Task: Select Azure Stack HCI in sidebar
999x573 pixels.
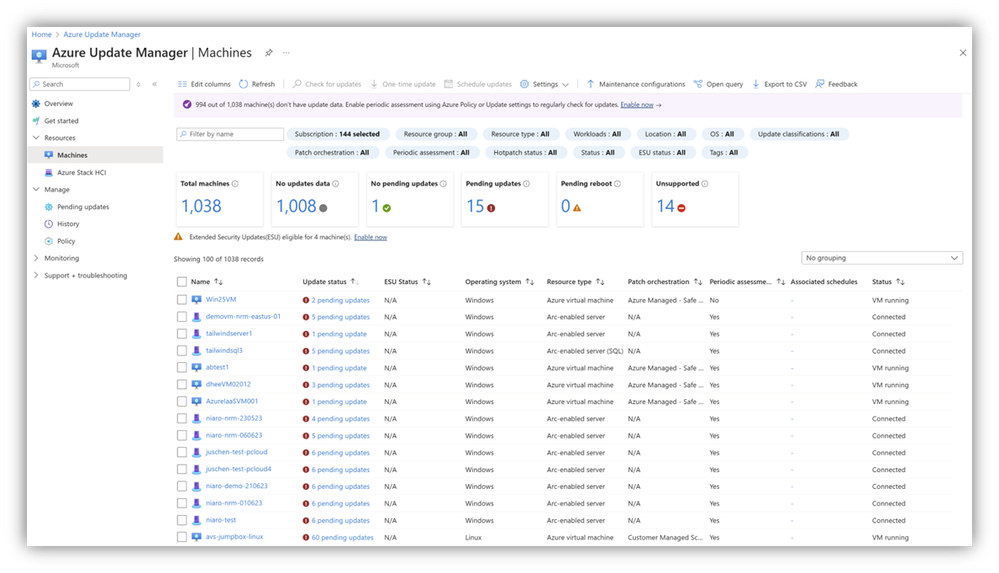Action: tap(82, 172)
